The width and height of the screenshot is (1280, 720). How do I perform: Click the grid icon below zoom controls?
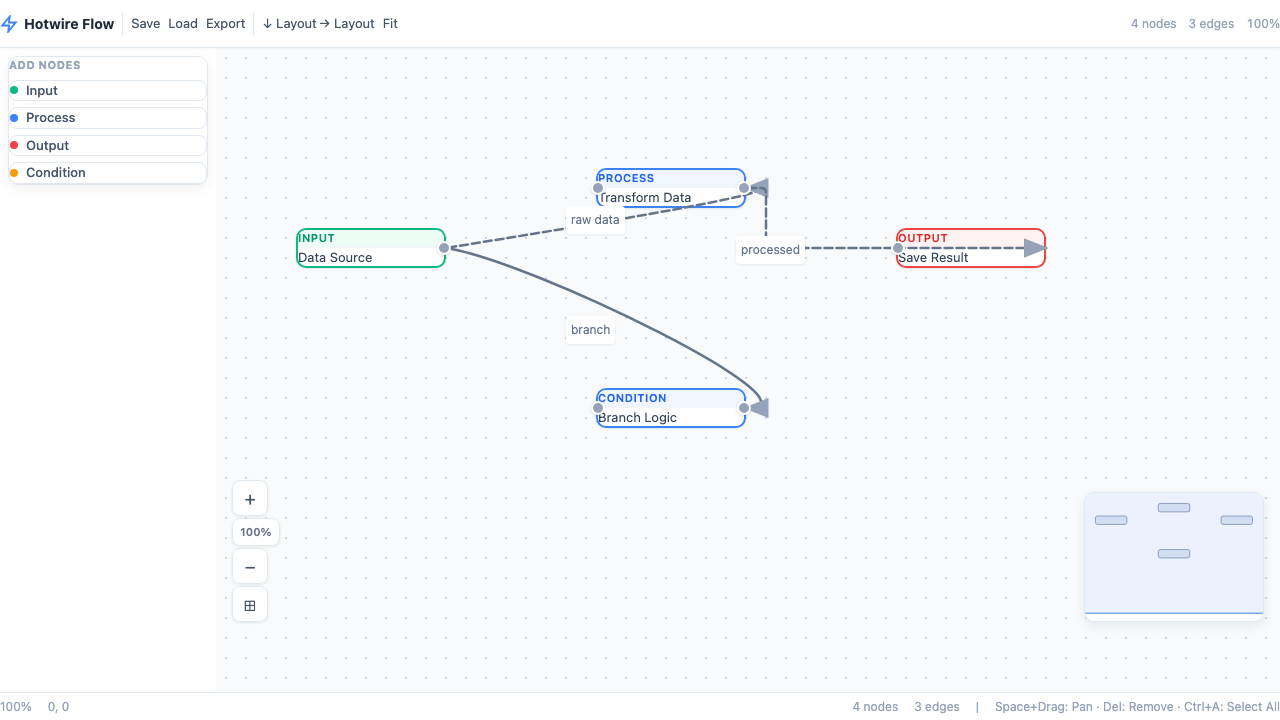click(x=250, y=605)
